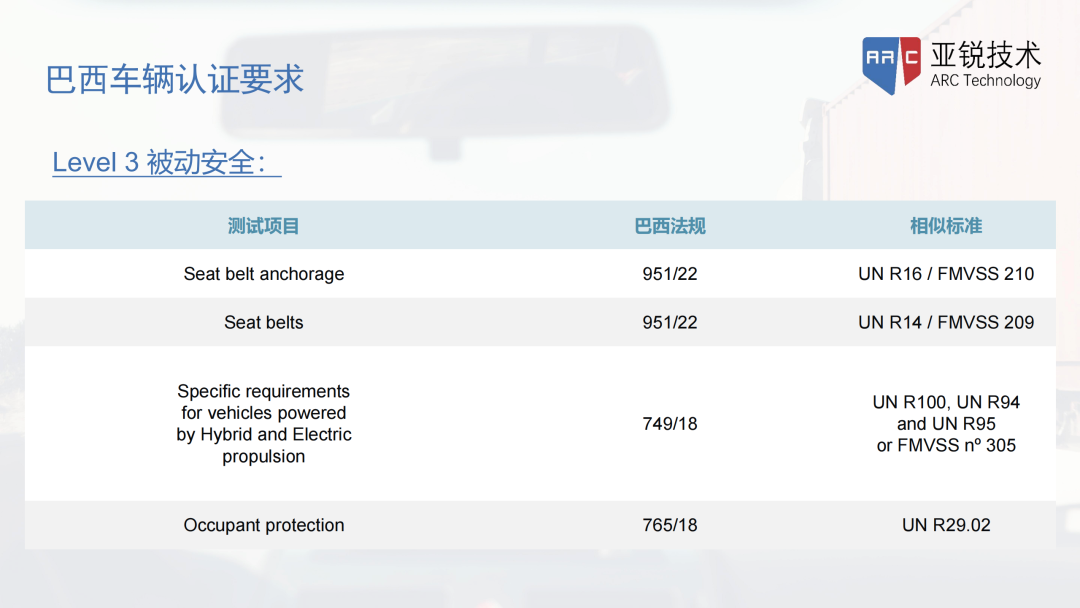Select the 951/22 value in the Seat belt anchorage row

669,274
